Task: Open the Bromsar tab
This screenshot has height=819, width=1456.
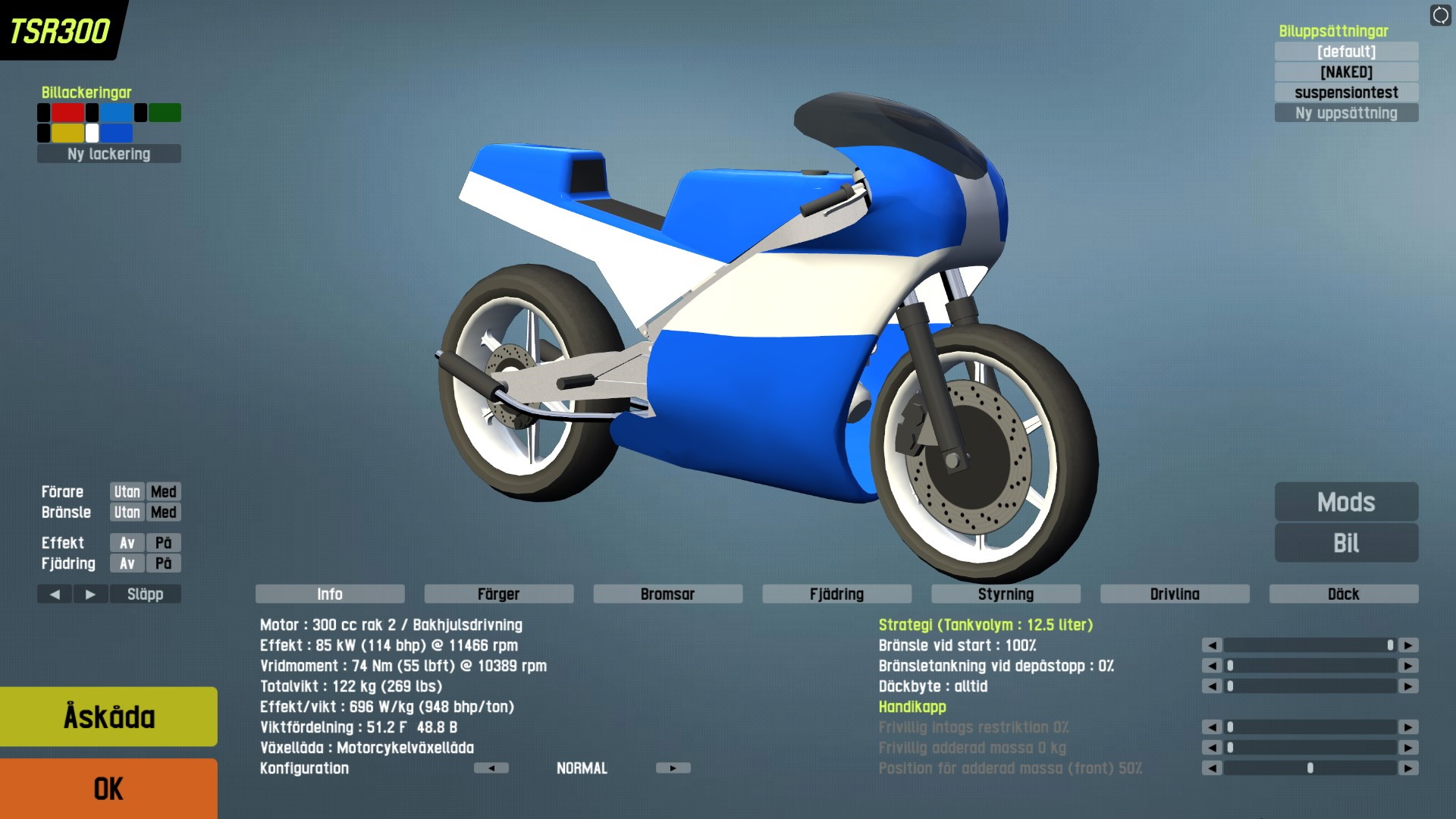Action: tap(667, 595)
